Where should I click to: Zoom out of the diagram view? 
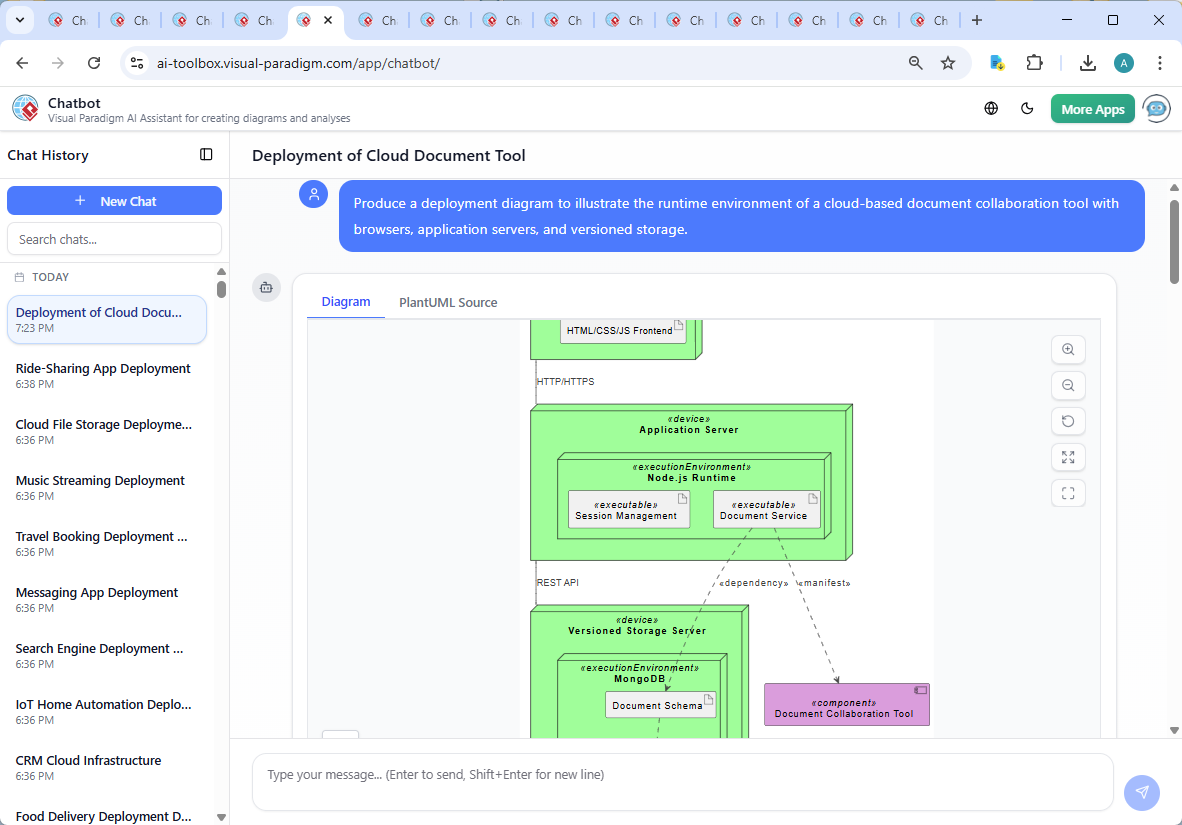(x=1068, y=385)
